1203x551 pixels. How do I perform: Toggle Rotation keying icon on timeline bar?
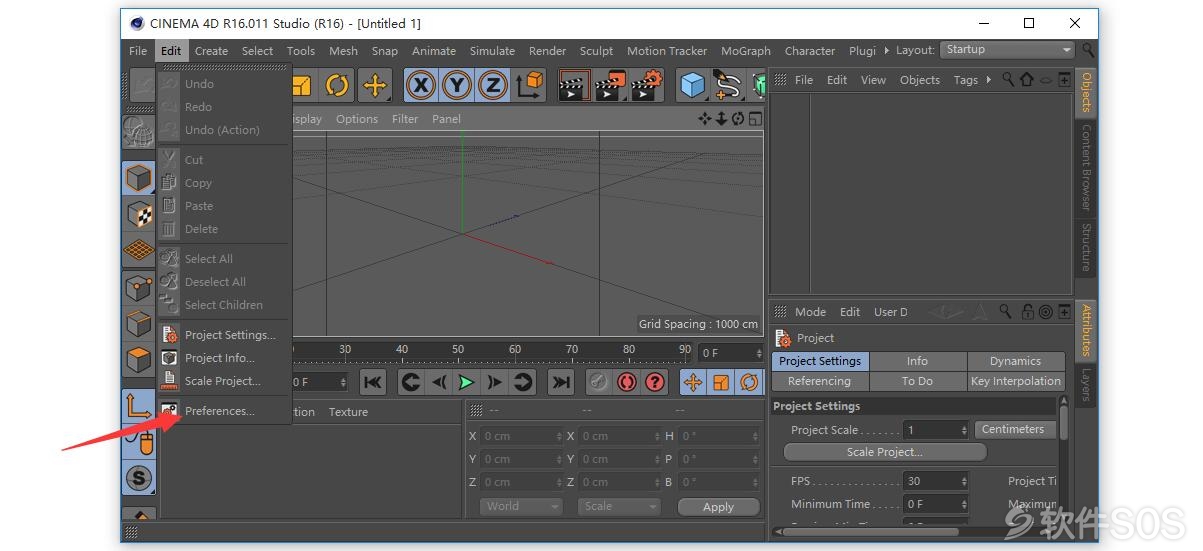(x=748, y=382)
